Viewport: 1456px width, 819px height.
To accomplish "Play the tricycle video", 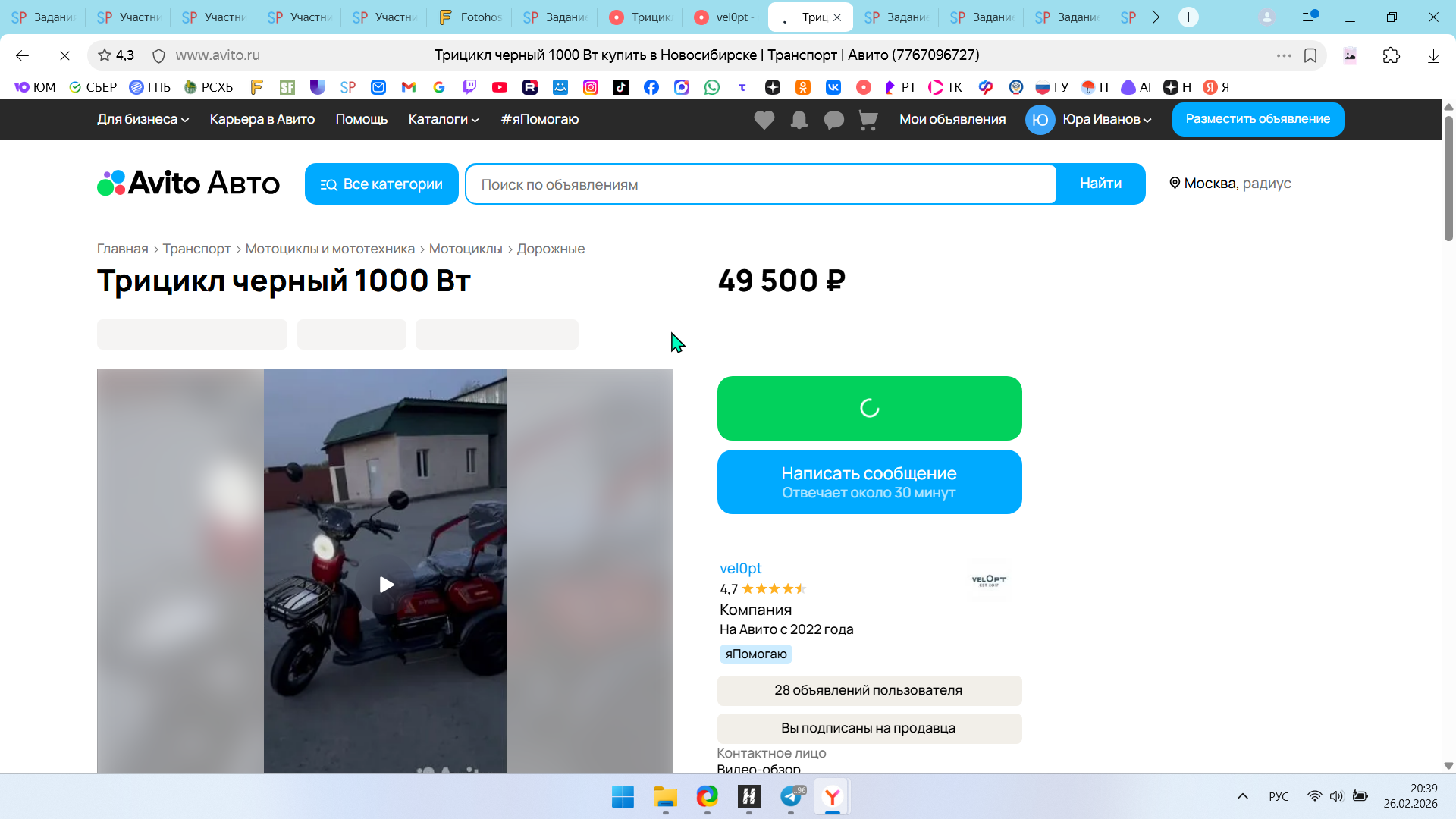I will [386, 585].
